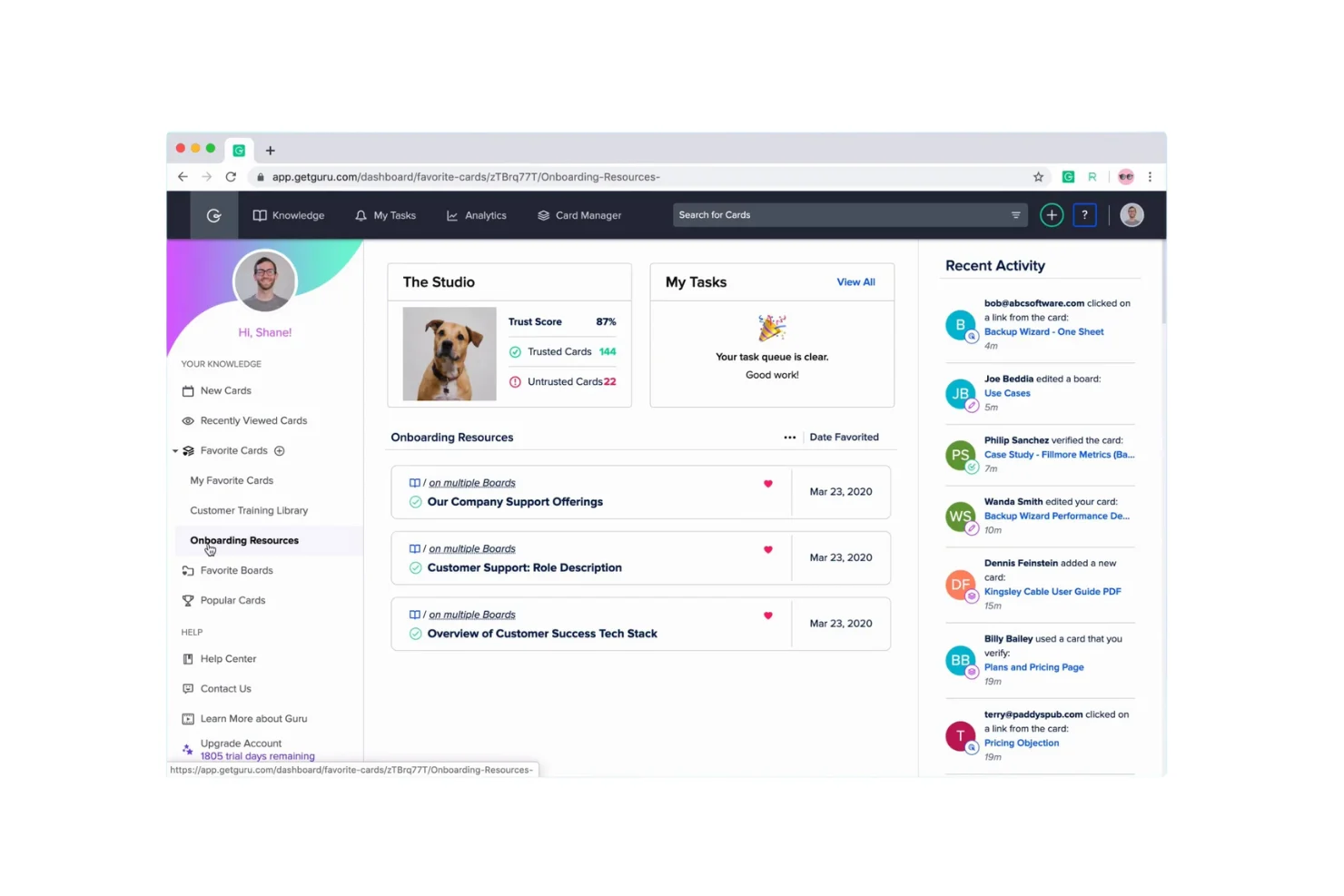Image resolution: width=1344 pixels, height=896 pixels.
Task: Open the three-dot menu for Onboarding Resources
Action: coord(790,438)
